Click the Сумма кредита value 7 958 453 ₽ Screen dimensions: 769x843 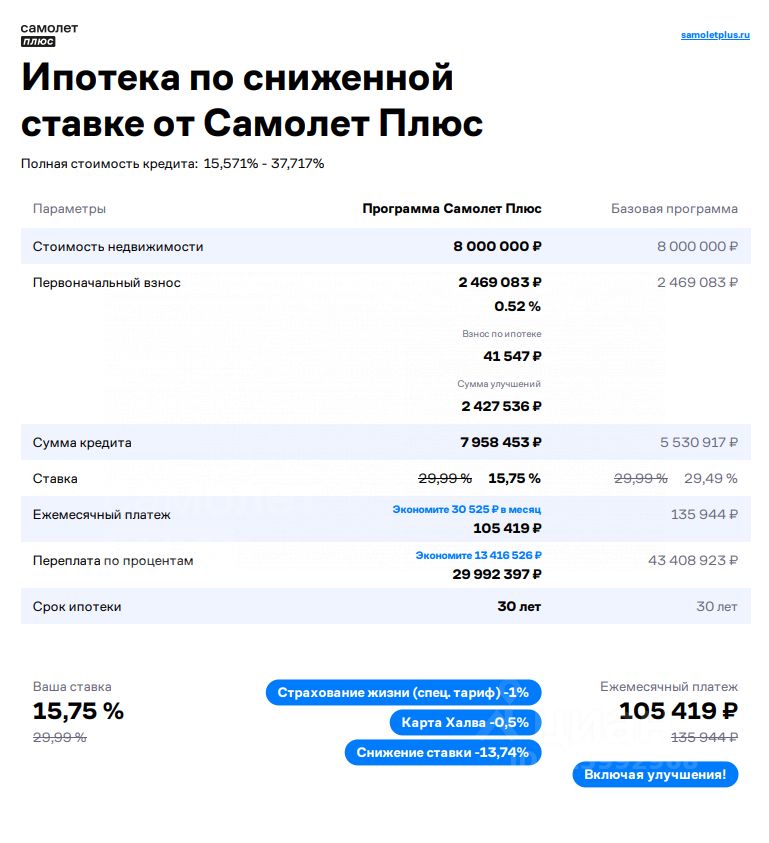click(x=499, y=442)
